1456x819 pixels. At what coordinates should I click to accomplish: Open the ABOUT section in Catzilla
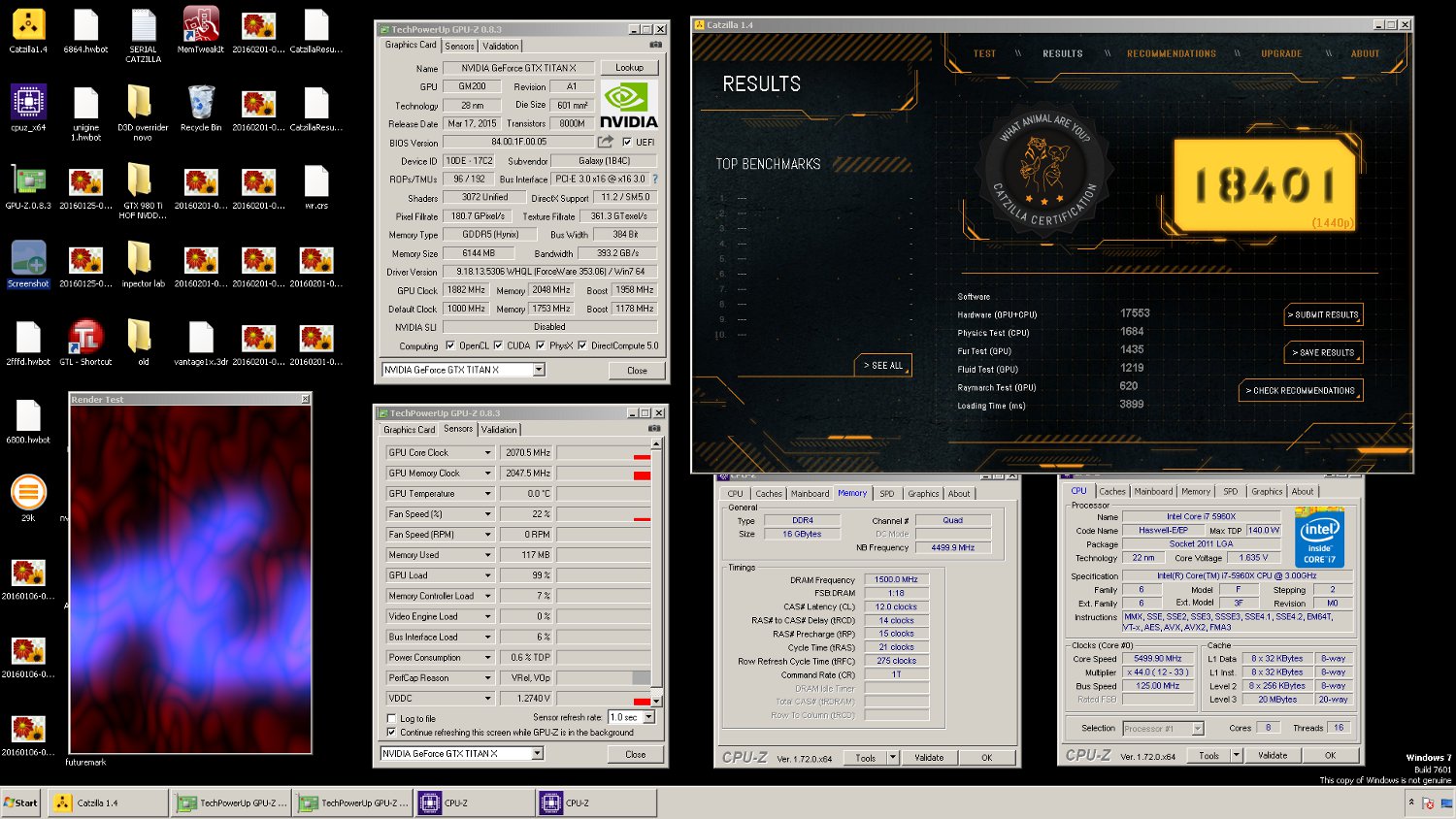[1365, 53]
